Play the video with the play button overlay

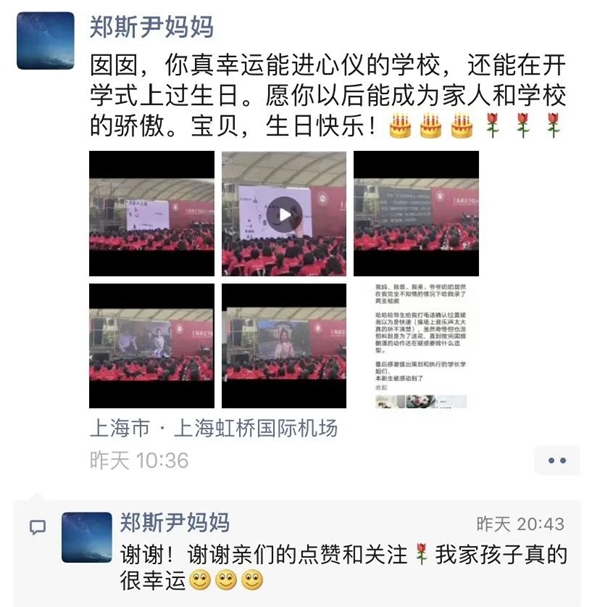pyautogui.click(x=284, y=214)
